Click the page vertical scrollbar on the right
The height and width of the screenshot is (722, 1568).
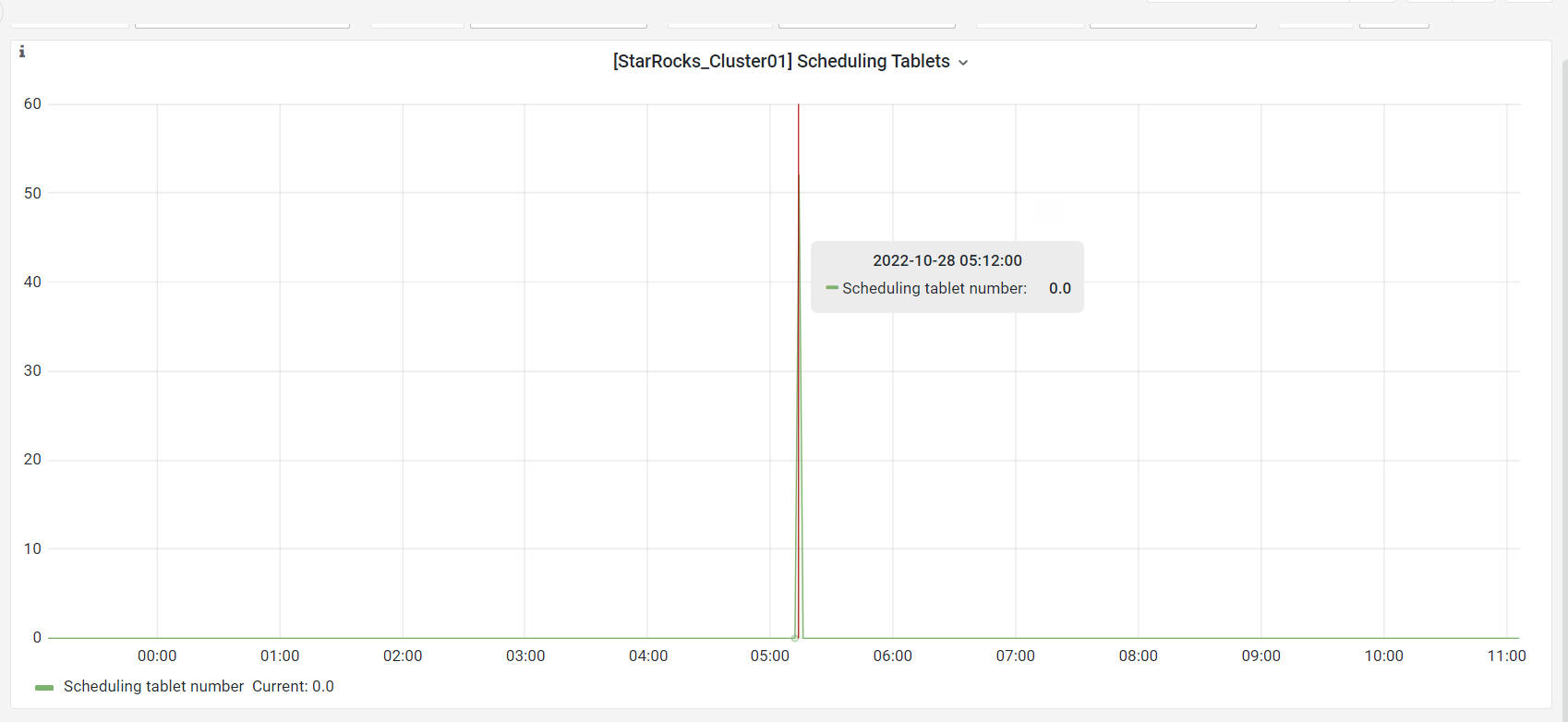point(1562,369)
